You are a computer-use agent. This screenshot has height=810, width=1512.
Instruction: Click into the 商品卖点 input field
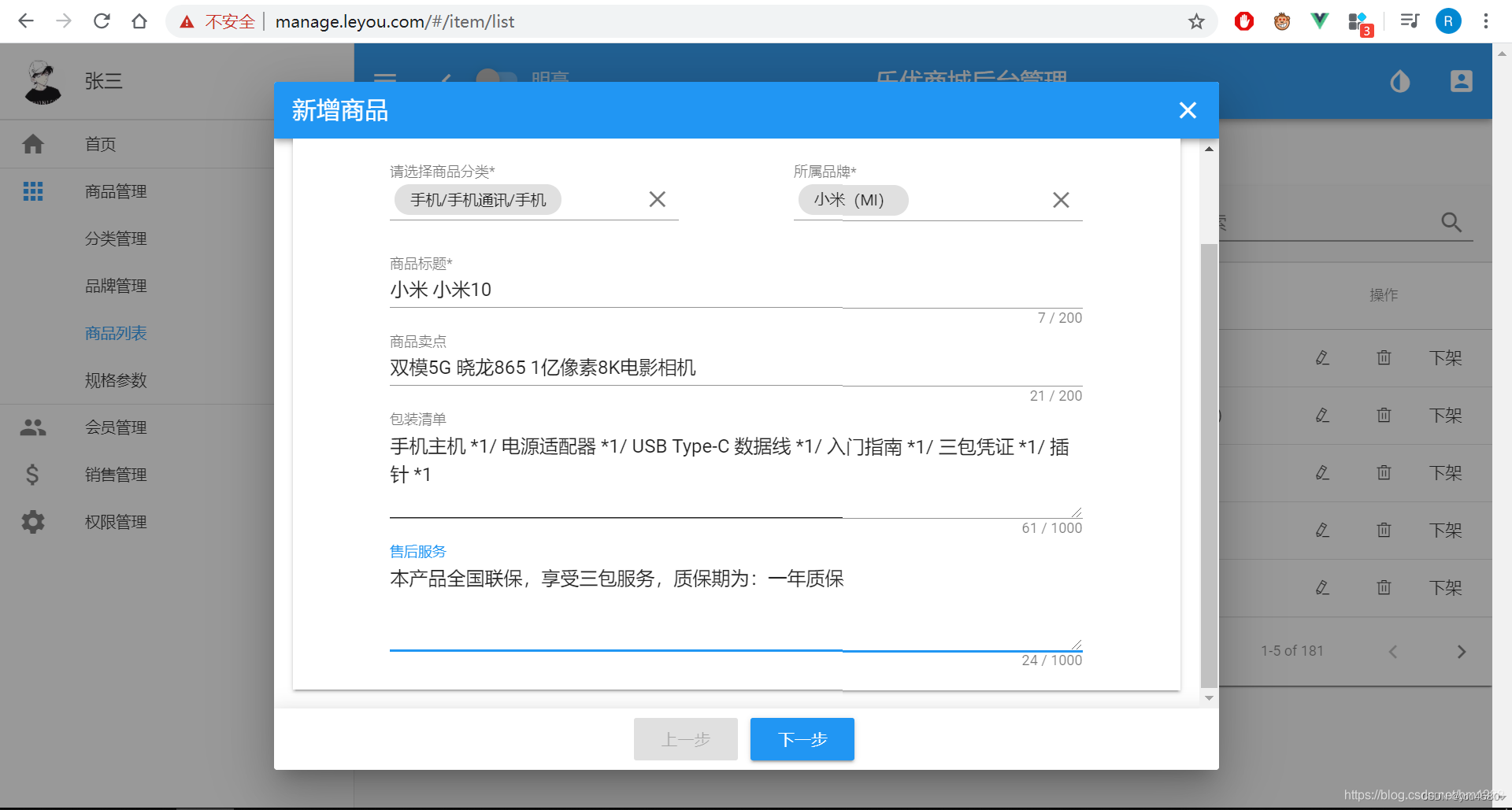pos(736,368)
